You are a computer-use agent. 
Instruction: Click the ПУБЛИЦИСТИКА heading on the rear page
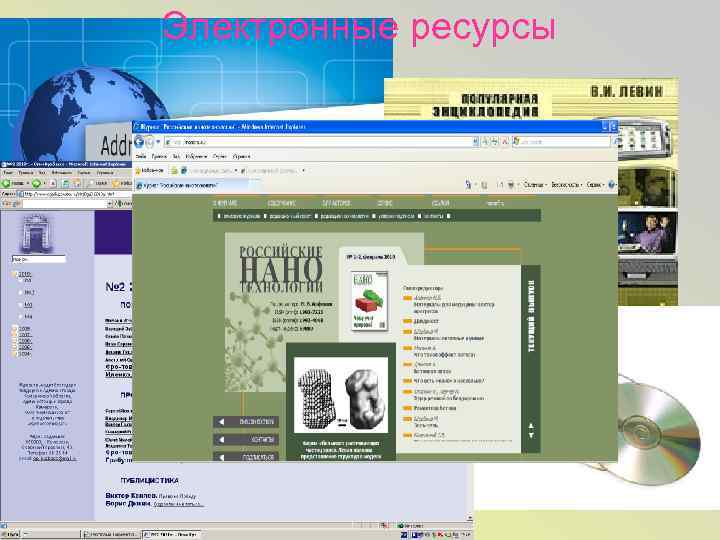click(x=150, y=480)
